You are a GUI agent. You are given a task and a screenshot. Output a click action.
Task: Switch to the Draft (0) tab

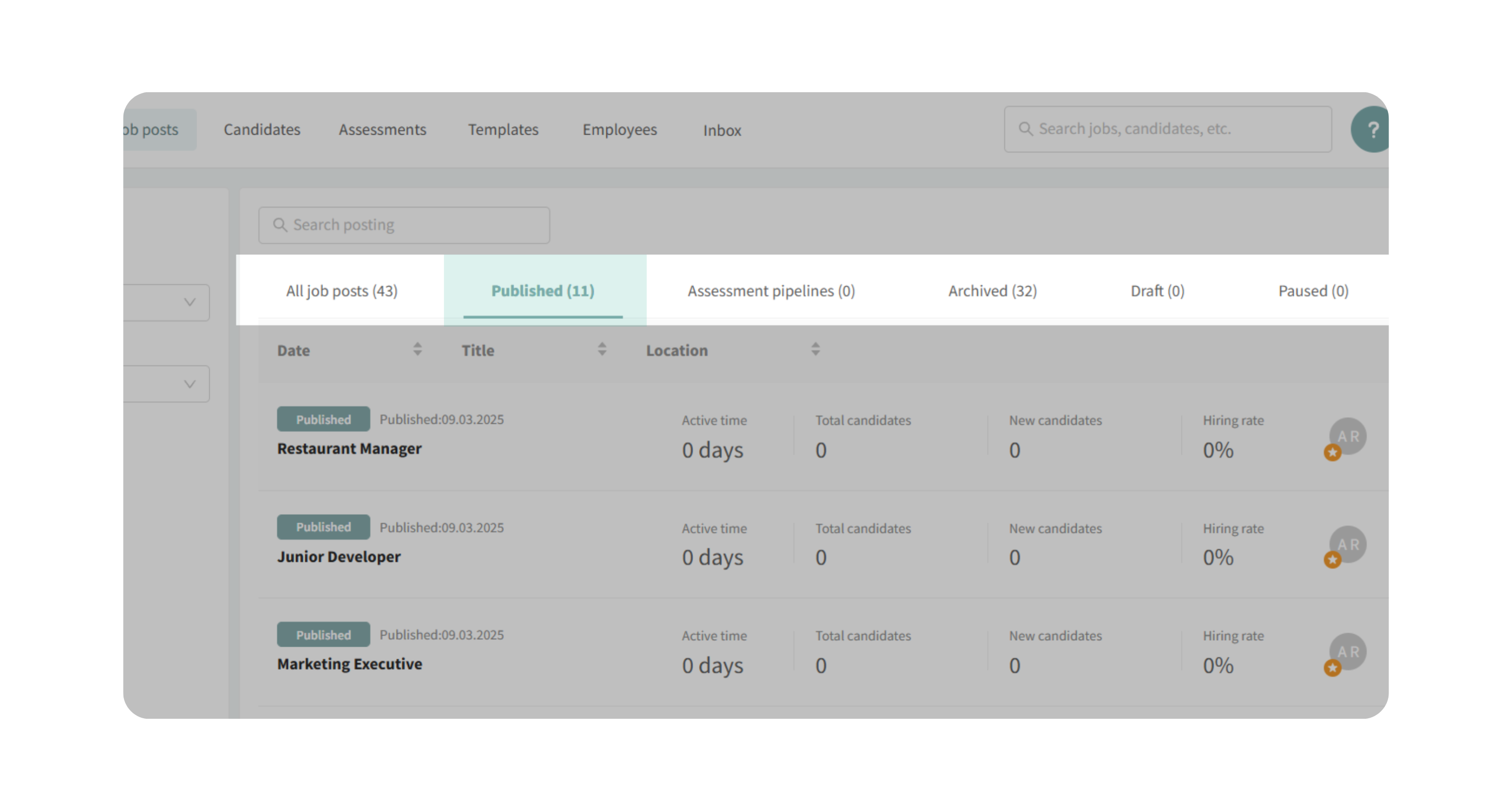coord(1157,291)
